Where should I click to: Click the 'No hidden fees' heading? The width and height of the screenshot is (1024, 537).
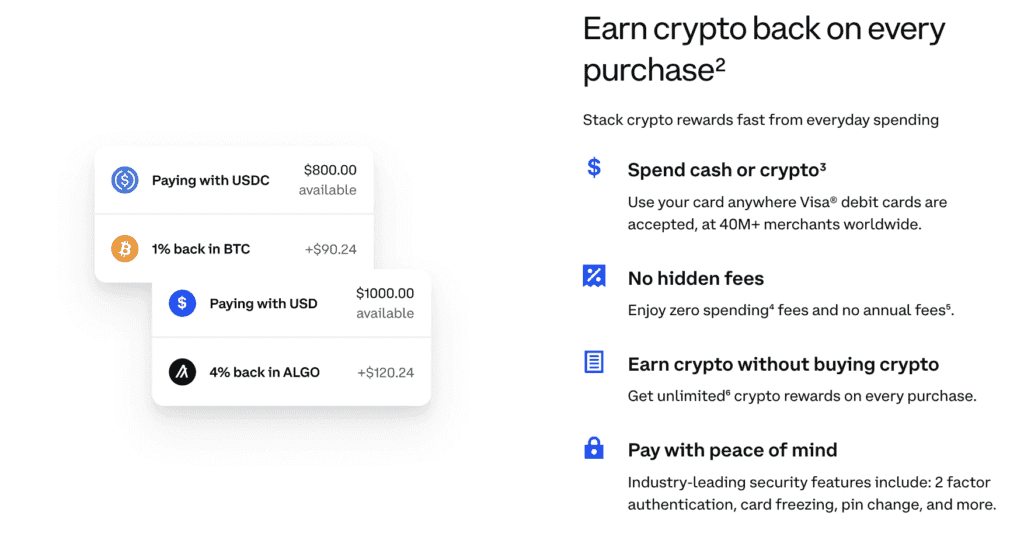click(696, 278)
